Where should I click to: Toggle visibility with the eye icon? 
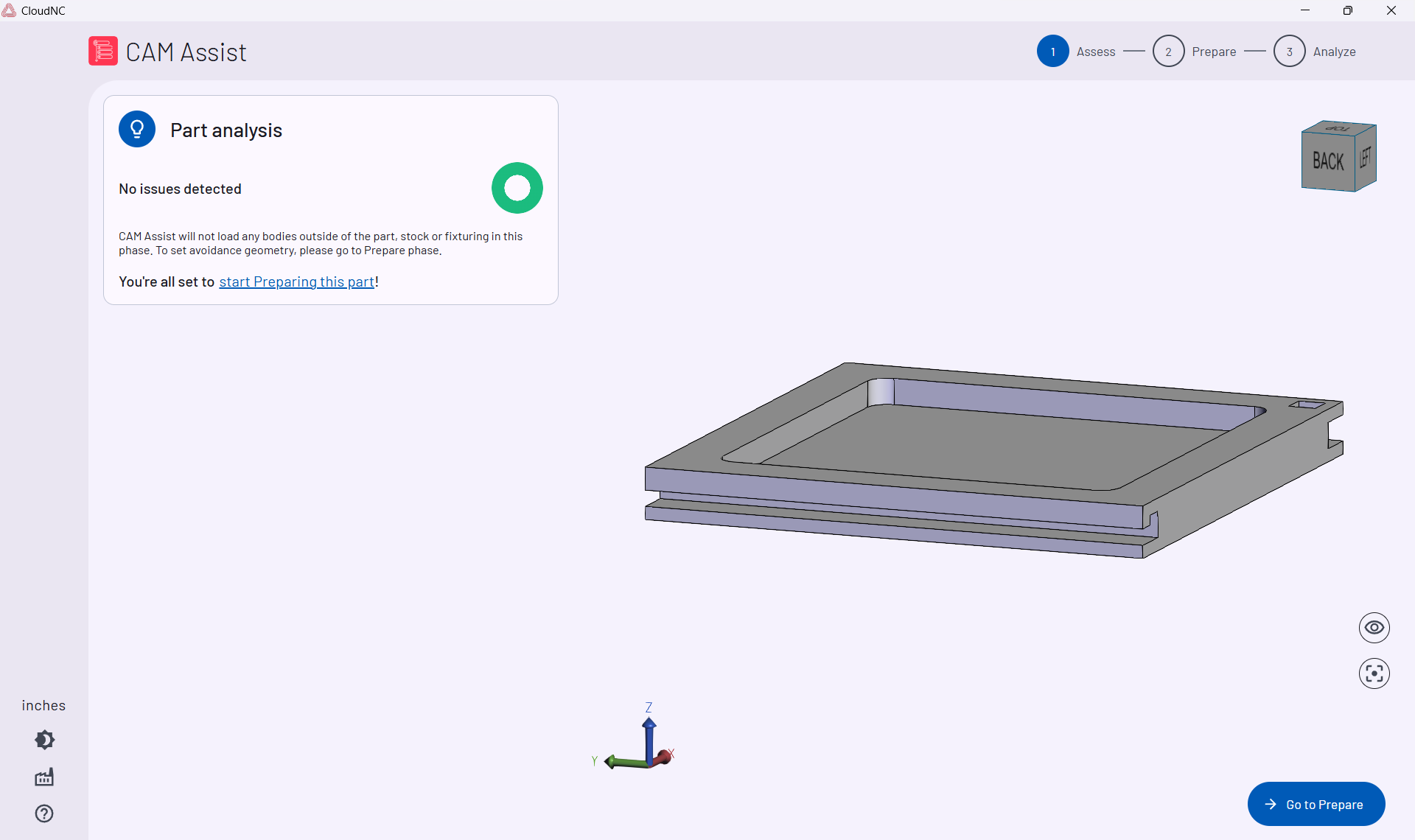point(1374,628)
